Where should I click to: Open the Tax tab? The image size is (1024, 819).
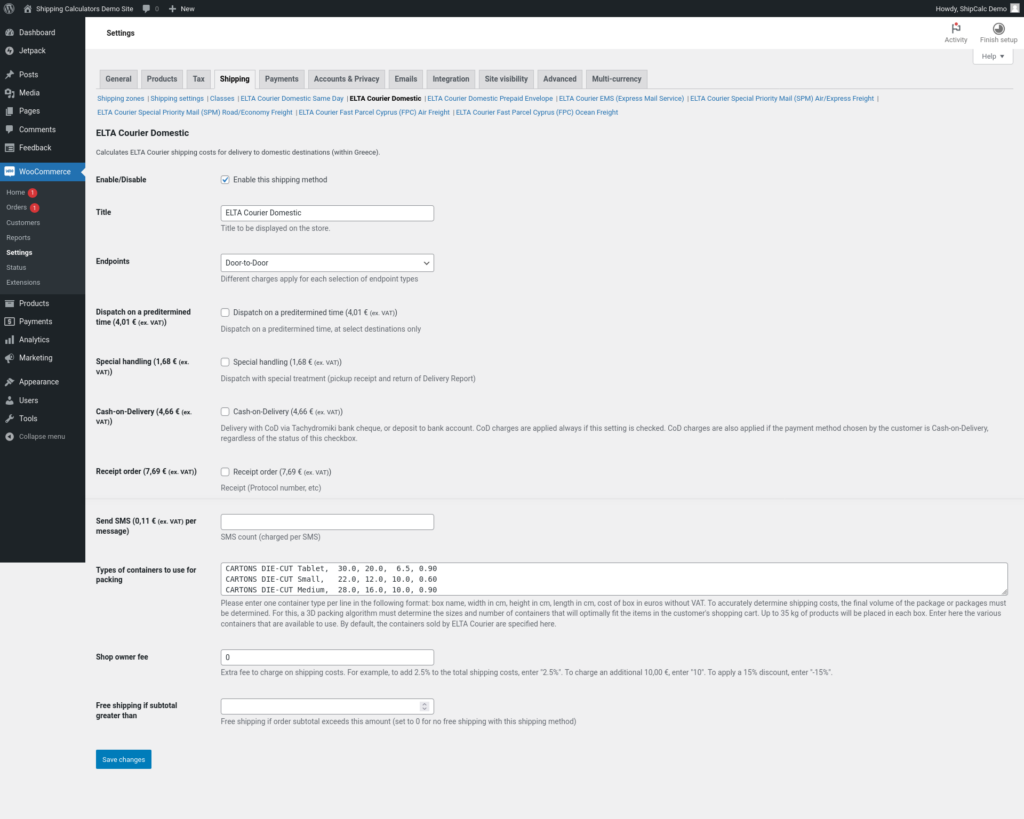[199, 79]
